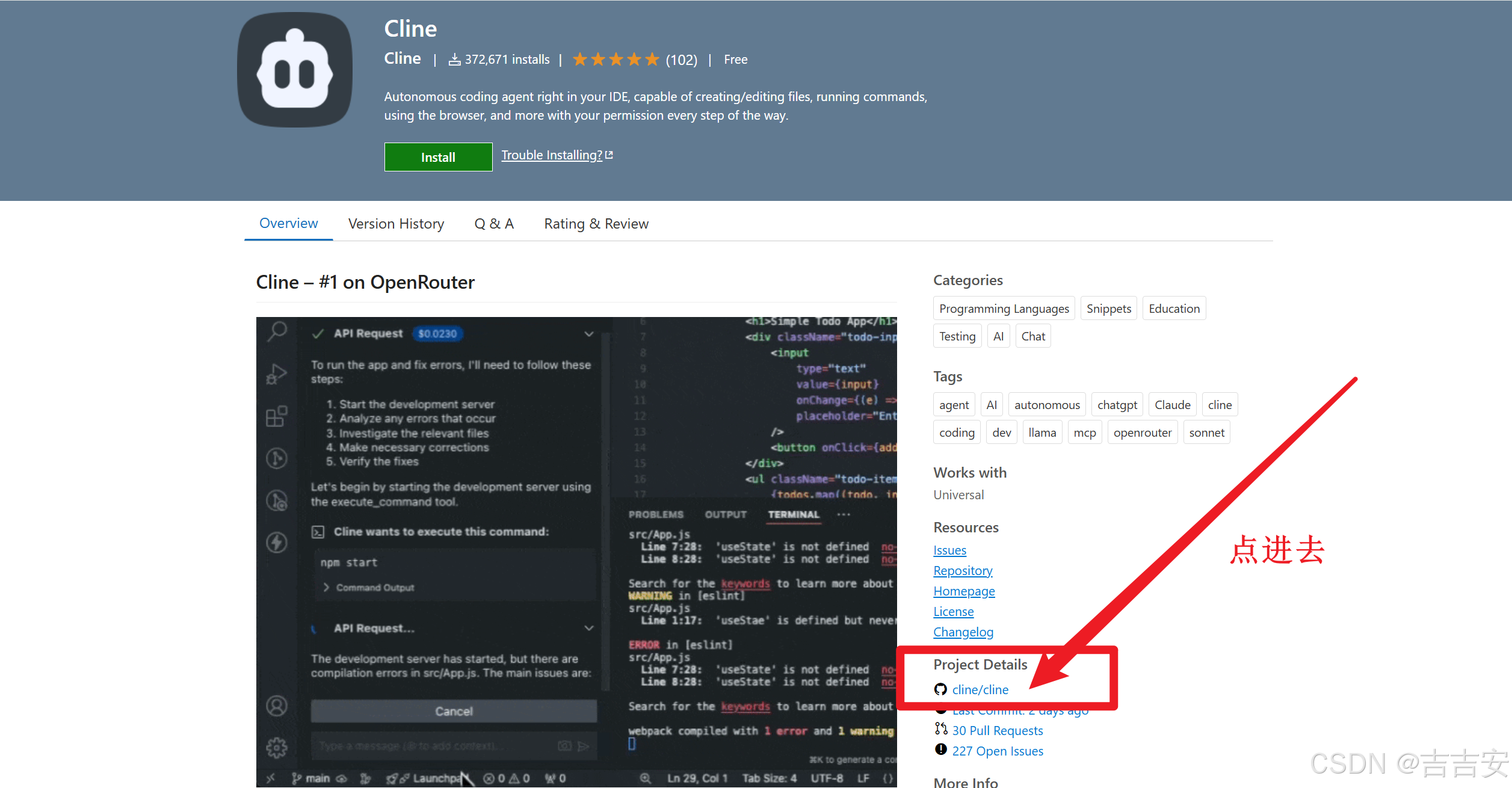1512x788 pixels.
Task: Click the GitHub icon beside cline/cline
Action: coord(940,689)
